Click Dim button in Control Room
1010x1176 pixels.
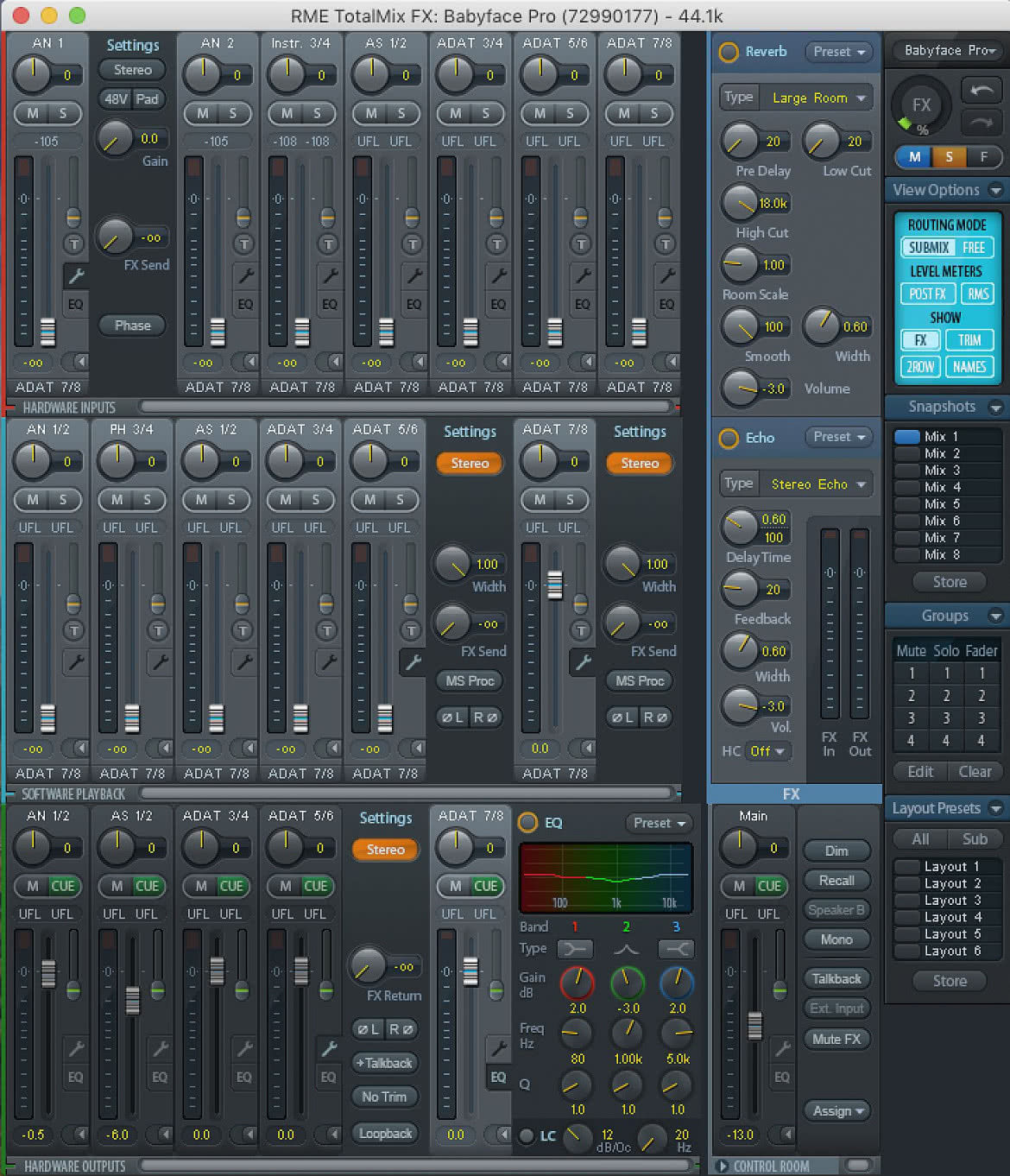pyautogui.click(x=836, y=850)
